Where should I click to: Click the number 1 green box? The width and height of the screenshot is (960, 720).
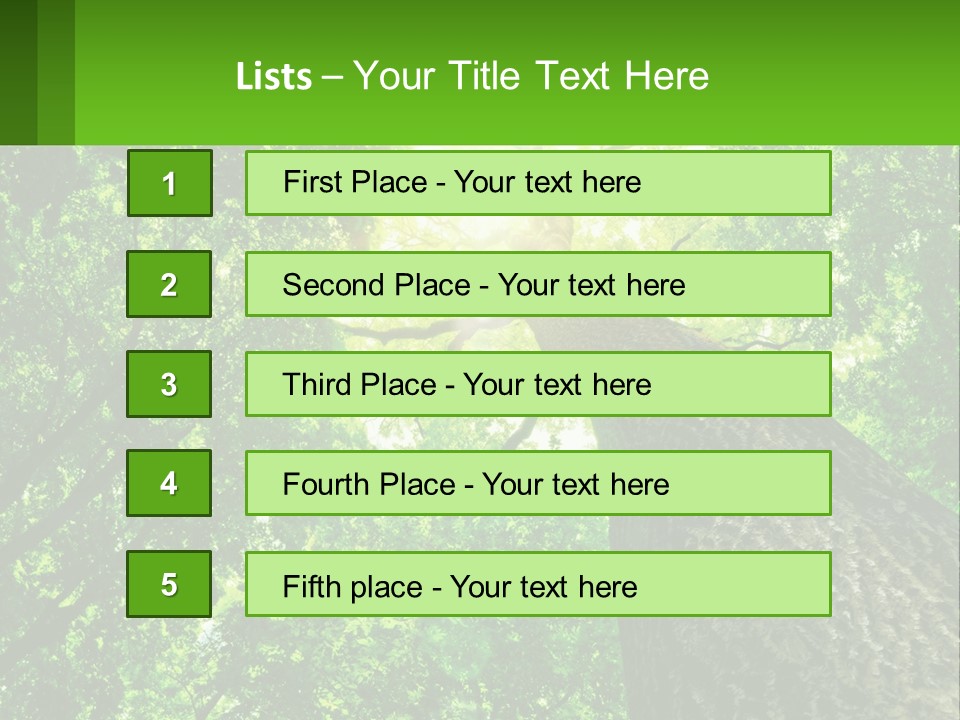coord(170,183)
